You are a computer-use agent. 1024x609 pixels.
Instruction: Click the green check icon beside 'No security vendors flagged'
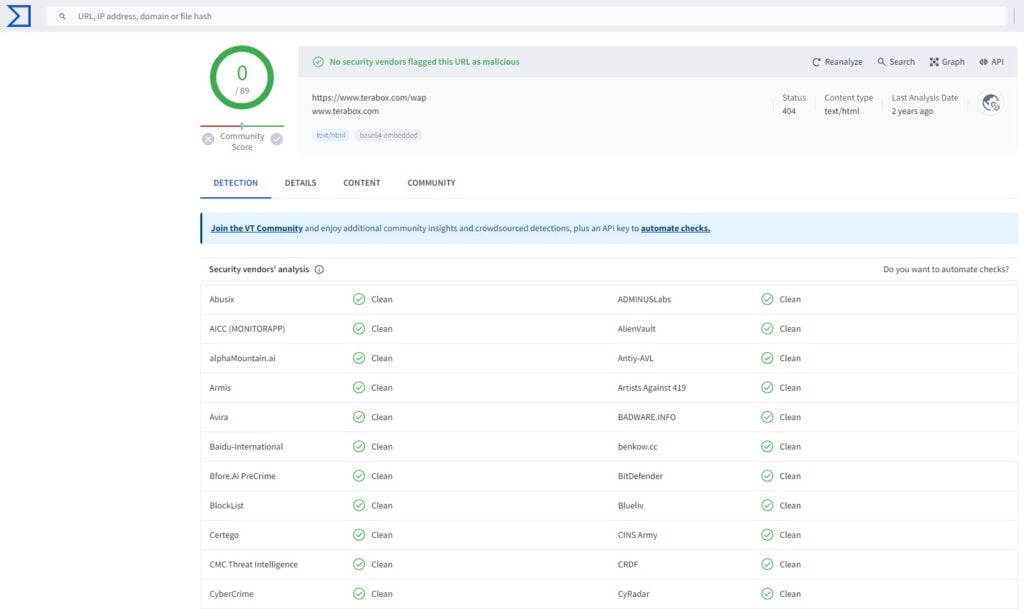(318, 62)
